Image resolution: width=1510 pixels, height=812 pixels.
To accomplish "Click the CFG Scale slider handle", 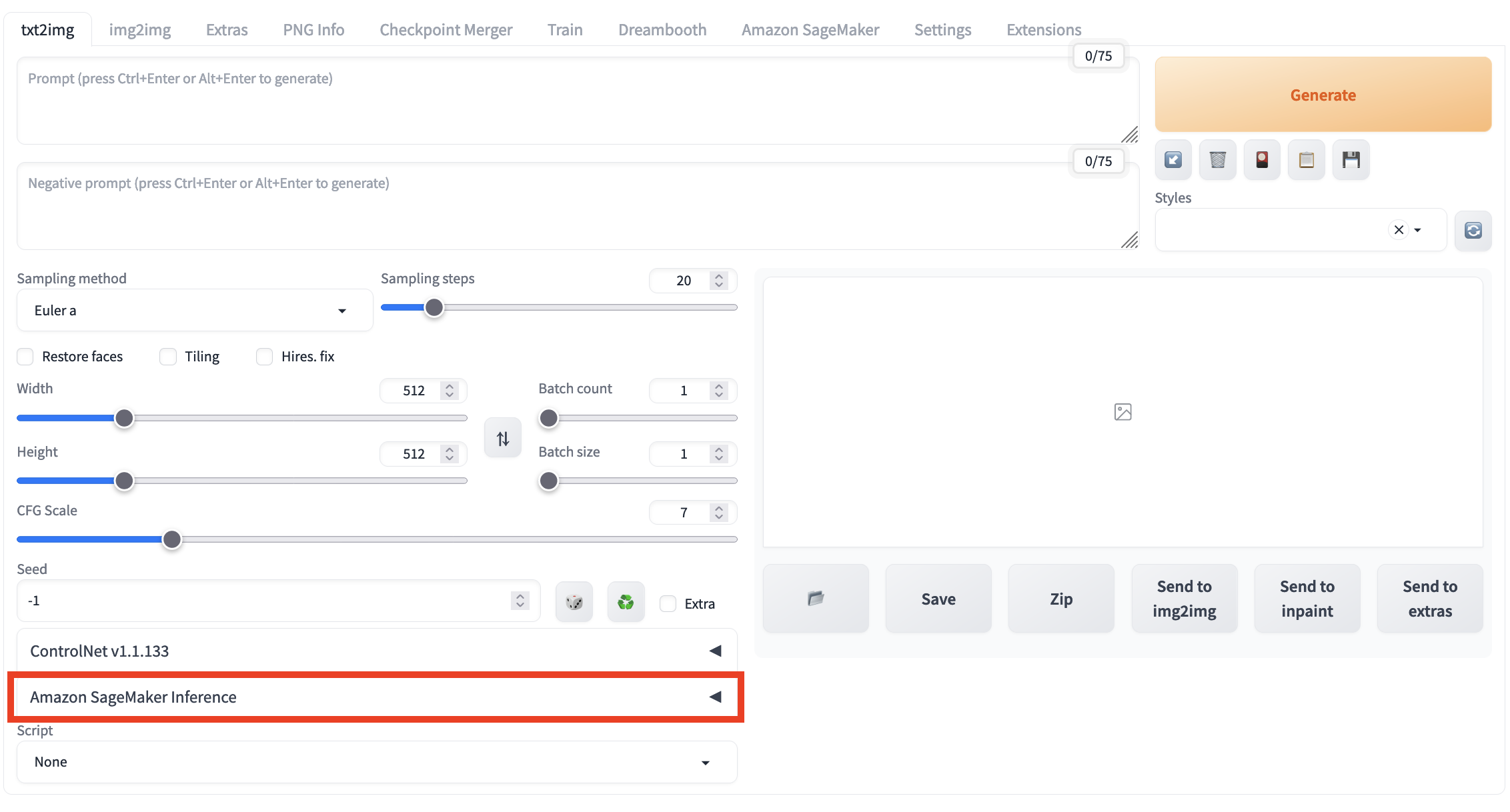I will 172,539.
